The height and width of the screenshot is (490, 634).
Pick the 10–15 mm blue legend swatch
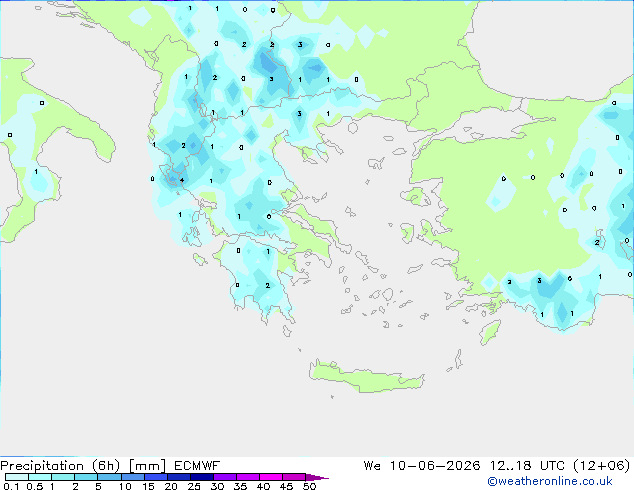point(133,477)
